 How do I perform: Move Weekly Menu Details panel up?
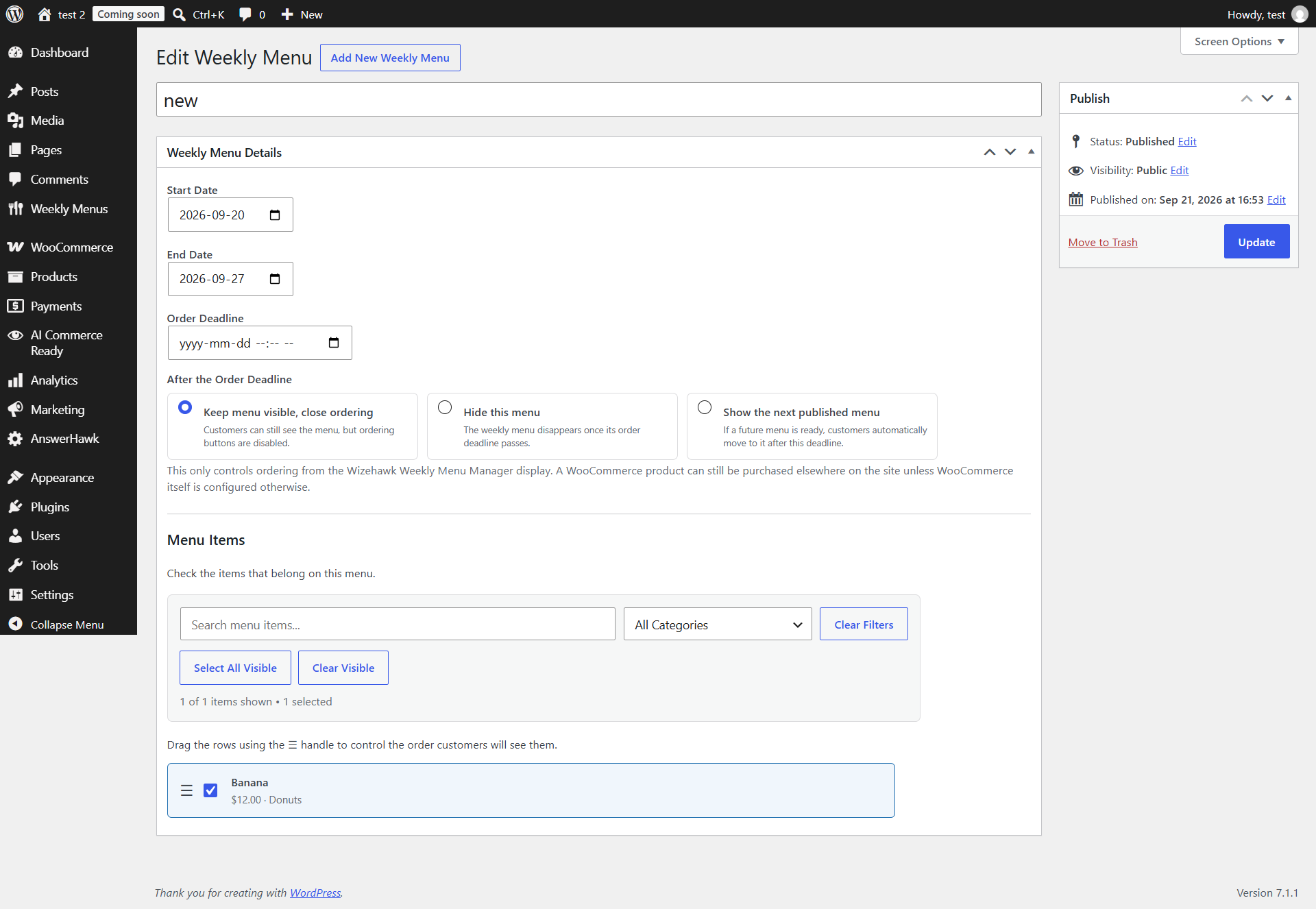[x=989, y=152]
